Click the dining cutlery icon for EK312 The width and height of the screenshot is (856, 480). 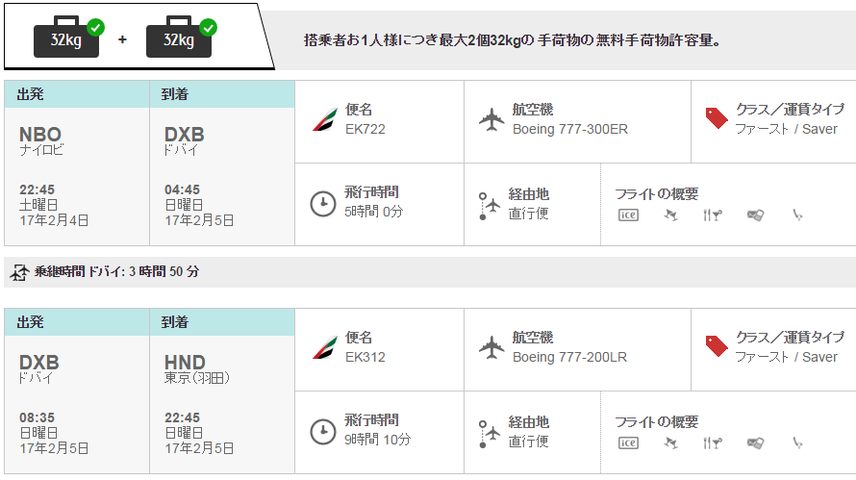[712, 443]
